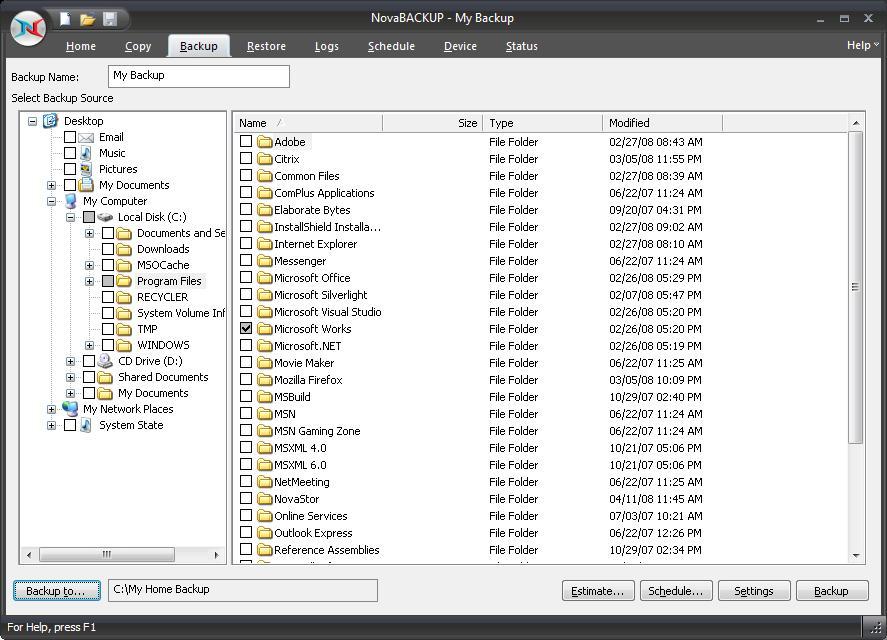Click the file list vertical scrollbar thumb
Viewport: 887px width, 640px height.
tap(855, 287)
